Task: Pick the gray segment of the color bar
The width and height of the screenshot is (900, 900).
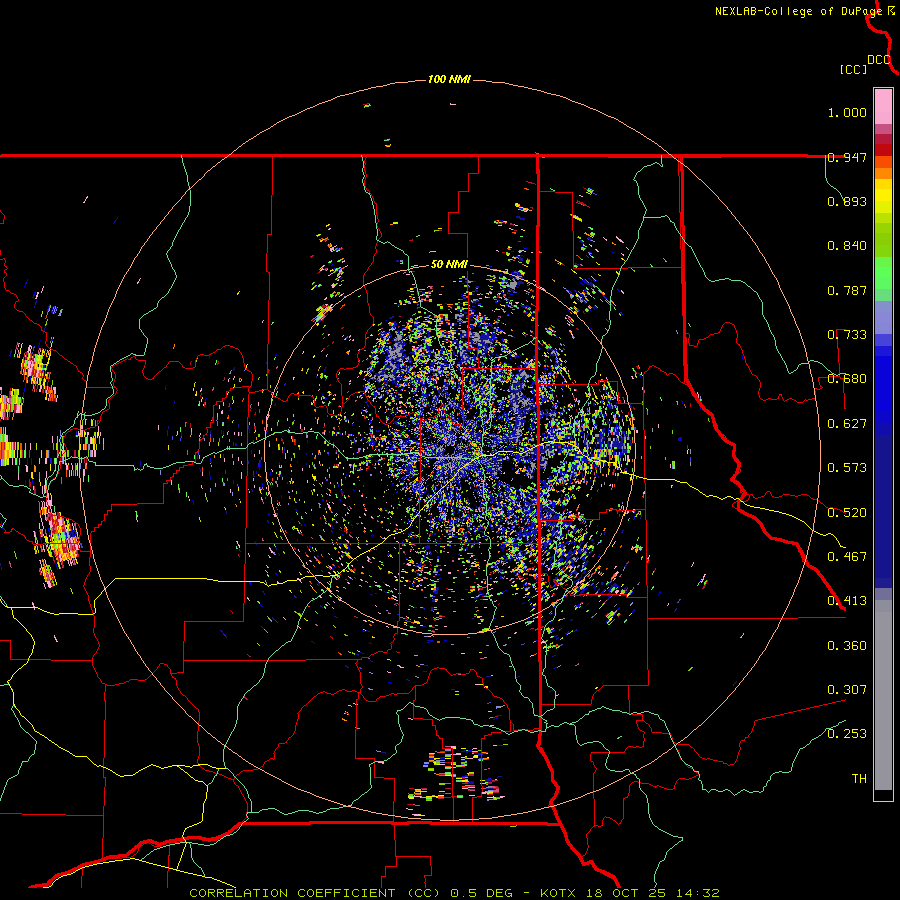Action: coord(883,695)
